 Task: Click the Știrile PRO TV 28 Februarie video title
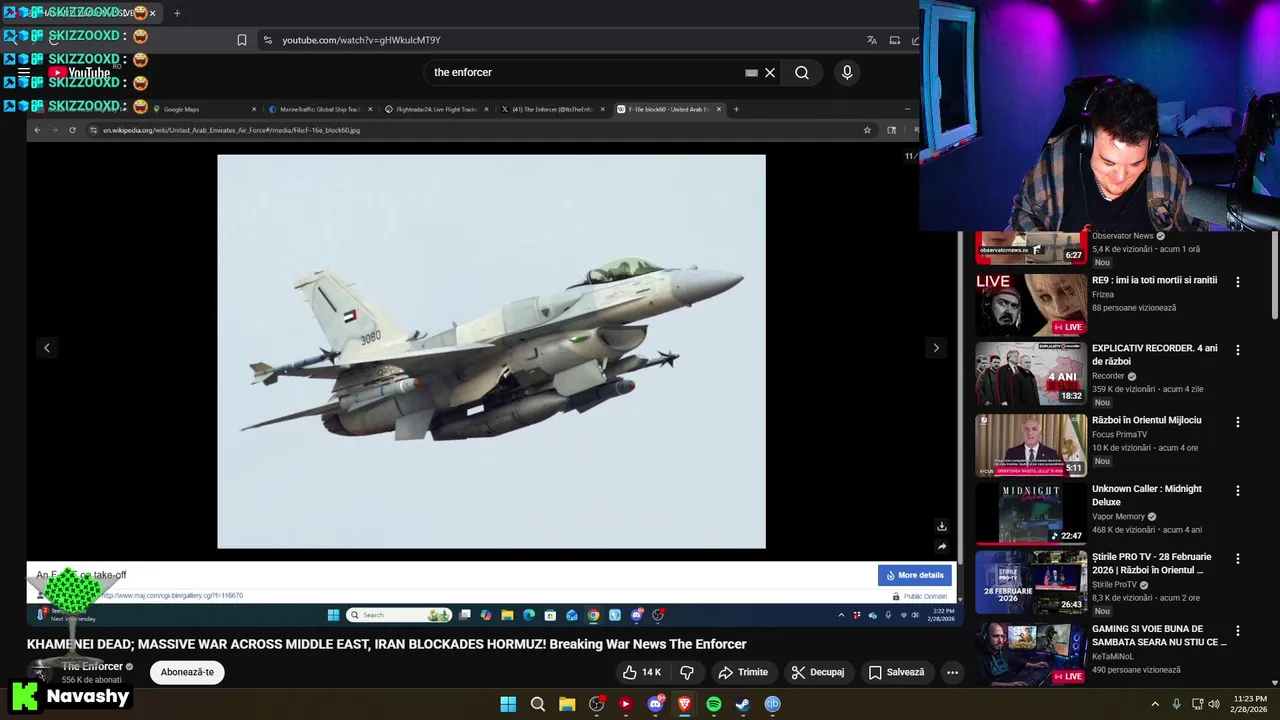1152,563
